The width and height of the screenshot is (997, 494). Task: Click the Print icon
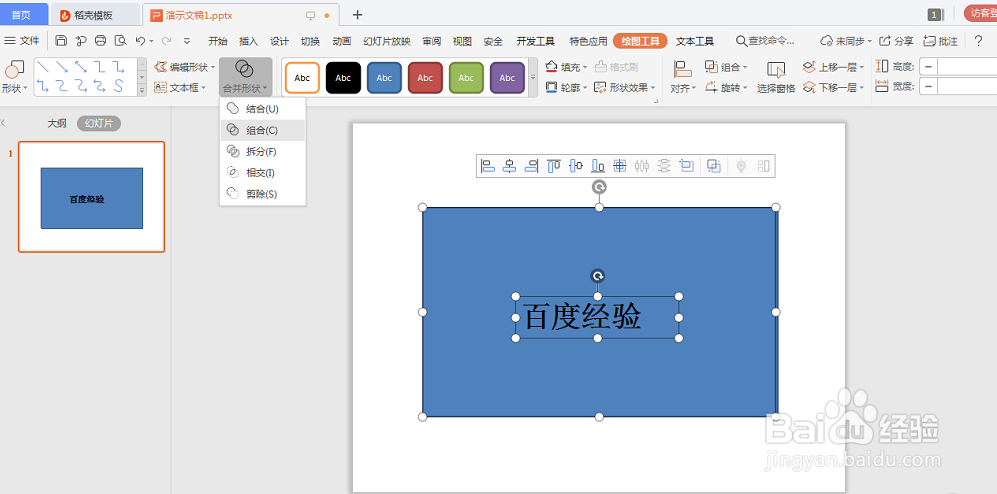point(100,41)
